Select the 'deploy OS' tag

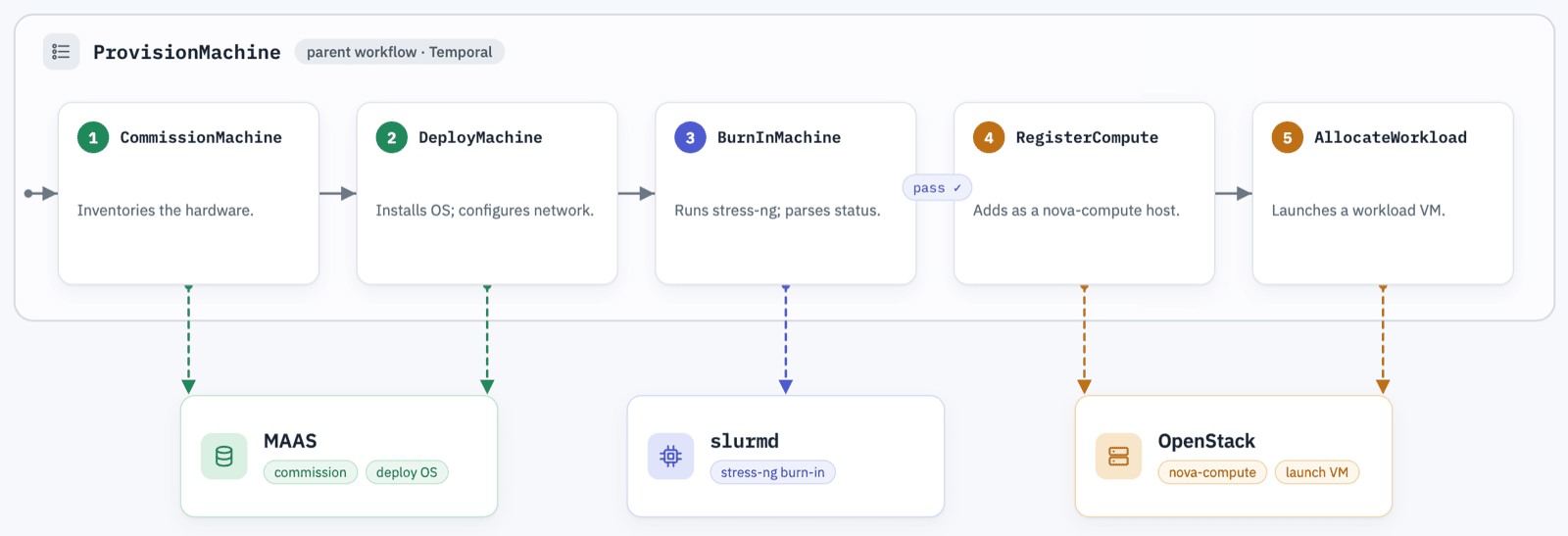[407, 472]
